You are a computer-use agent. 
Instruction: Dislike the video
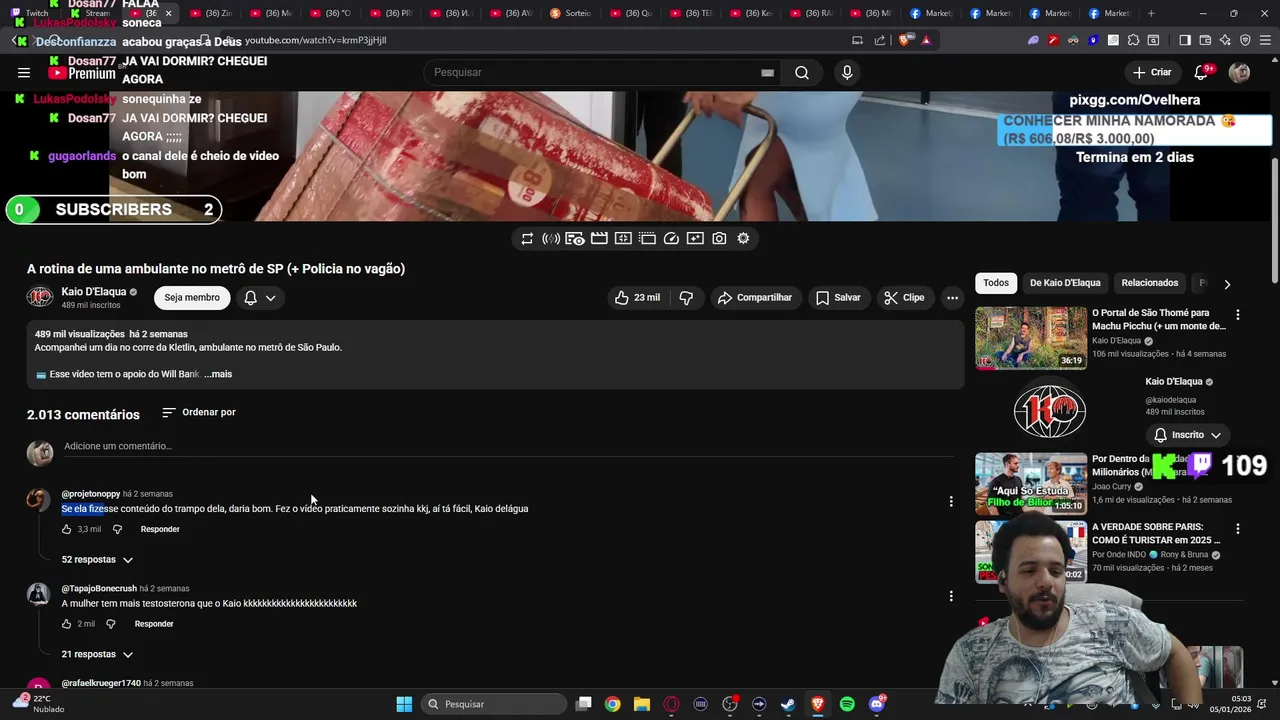pos(686,297)
